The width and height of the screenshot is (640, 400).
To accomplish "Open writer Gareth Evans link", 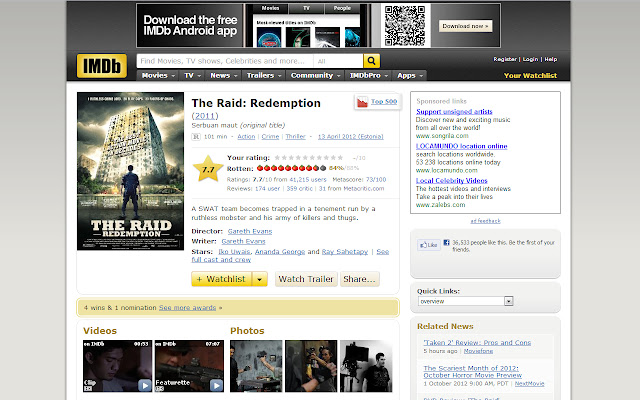I will click(243, 242).
